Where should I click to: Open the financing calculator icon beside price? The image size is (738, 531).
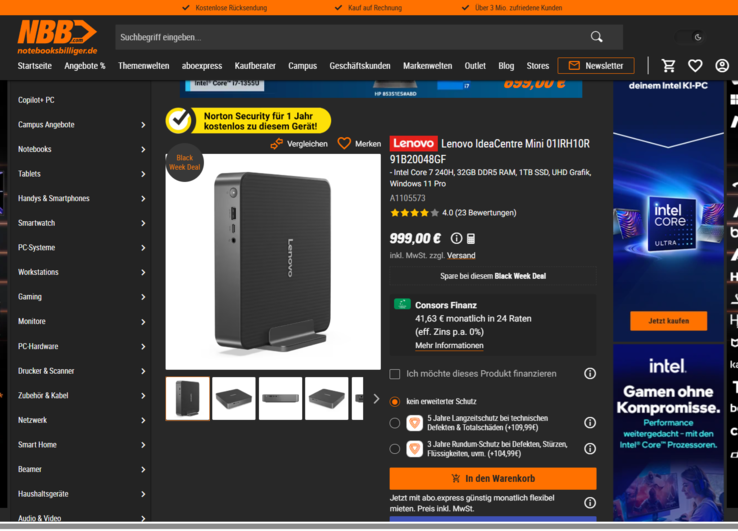coord(471,239)
